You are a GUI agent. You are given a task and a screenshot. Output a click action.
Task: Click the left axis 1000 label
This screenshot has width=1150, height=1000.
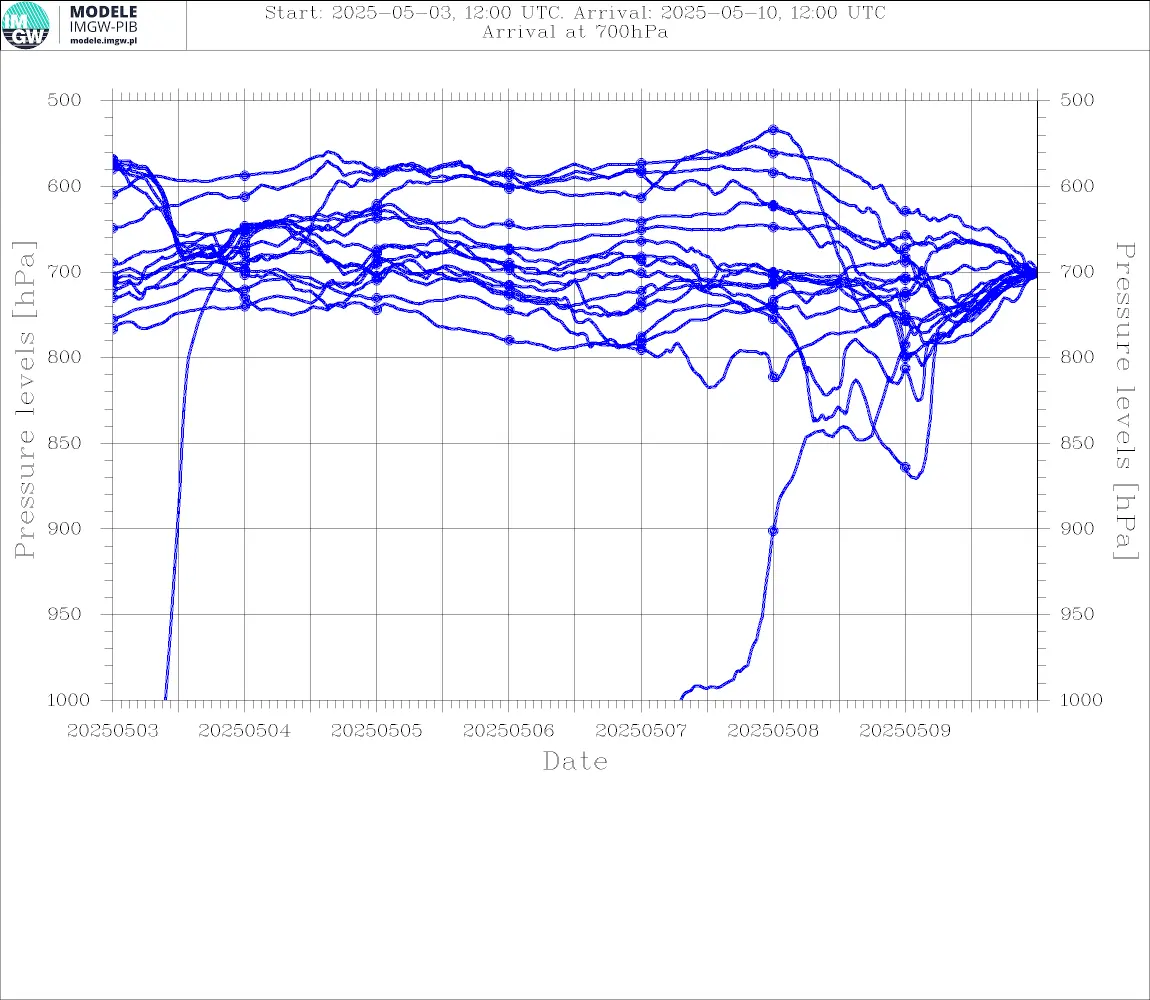pos(69,700)
